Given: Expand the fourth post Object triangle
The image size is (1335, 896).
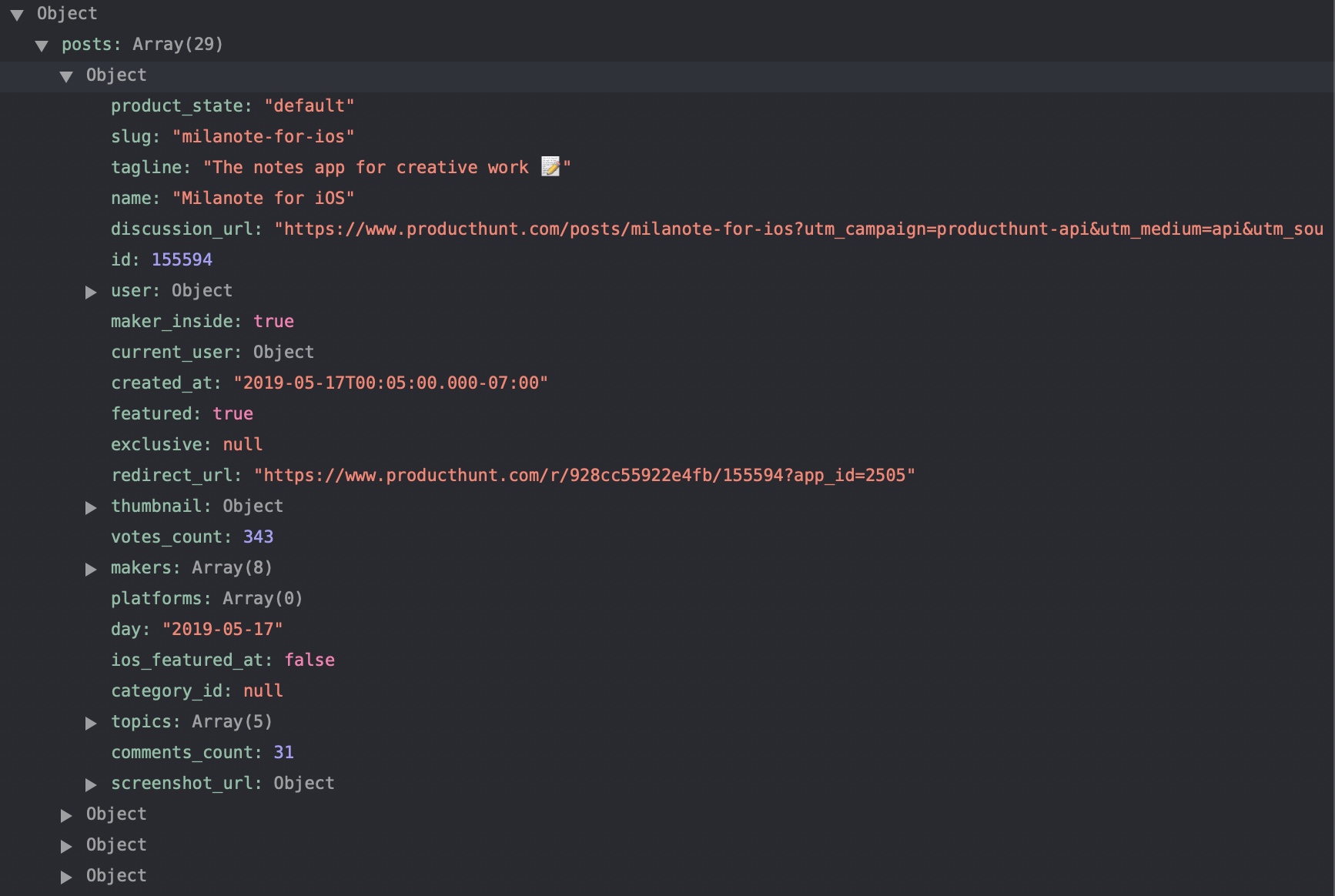Looking at the screenshot, I should [66, 877].
